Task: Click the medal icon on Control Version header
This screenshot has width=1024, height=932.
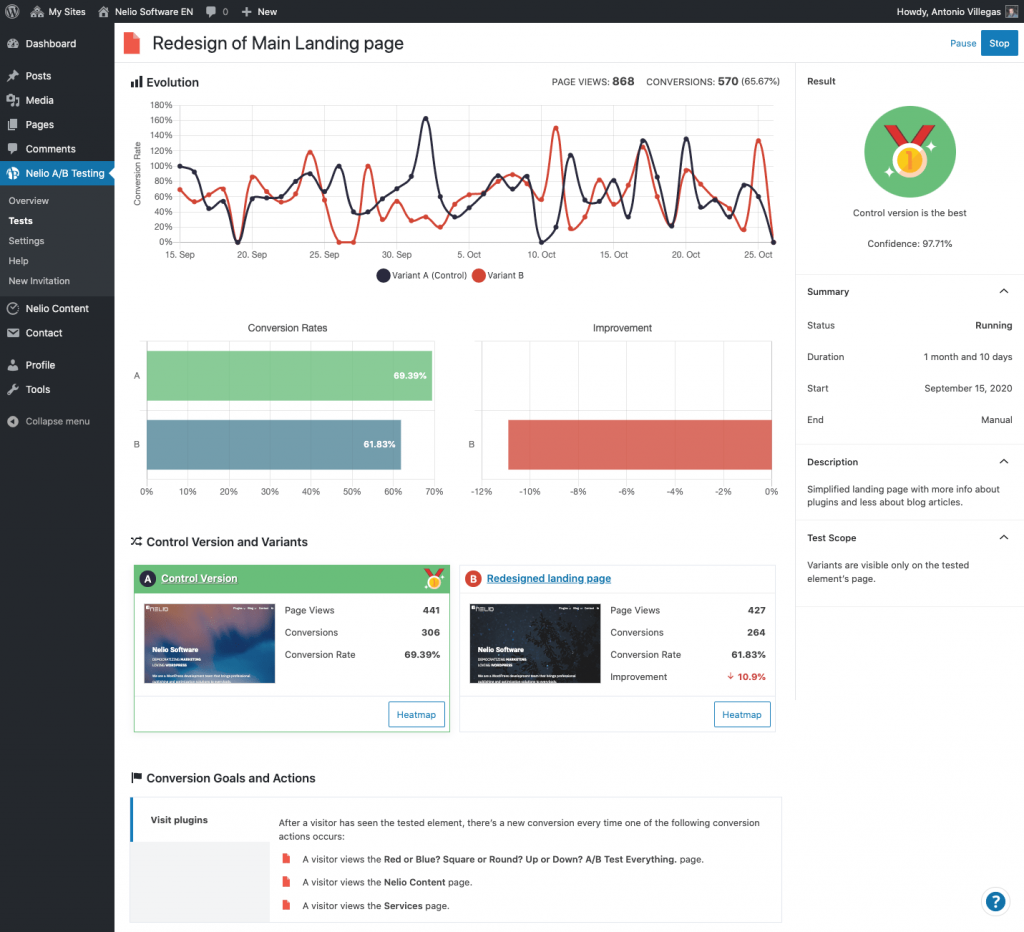Action: [x=434, y=579]
